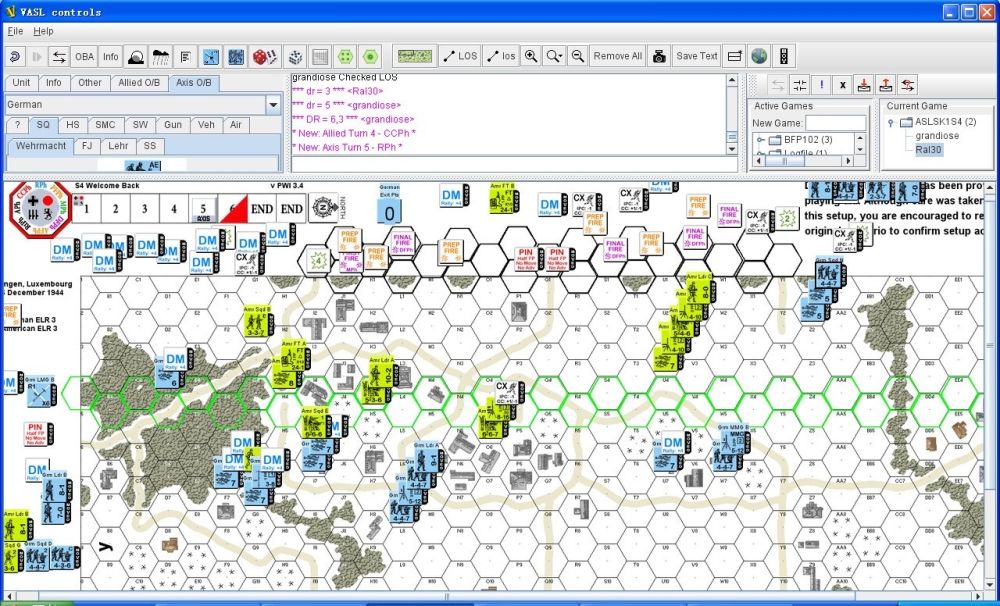Switch to the Allied O/B tab

(x=139, y=83)
